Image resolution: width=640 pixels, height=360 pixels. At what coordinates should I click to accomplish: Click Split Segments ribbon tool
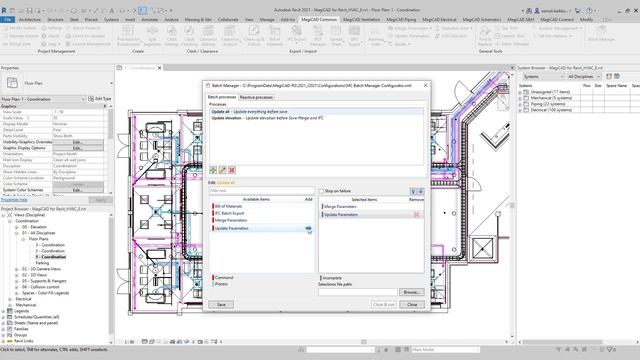click(x=152, y=35)
